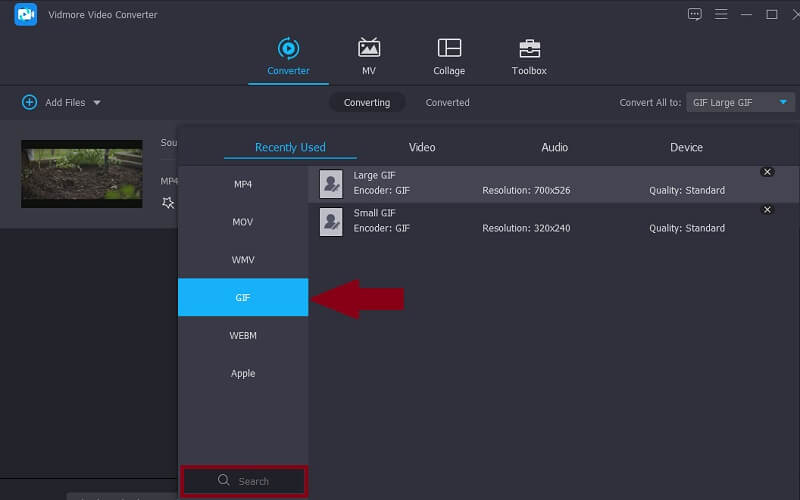Viewport: 800px width, 500px height.
Task: Open the feedback chat icon in title bar
Action: pos(695,14)
